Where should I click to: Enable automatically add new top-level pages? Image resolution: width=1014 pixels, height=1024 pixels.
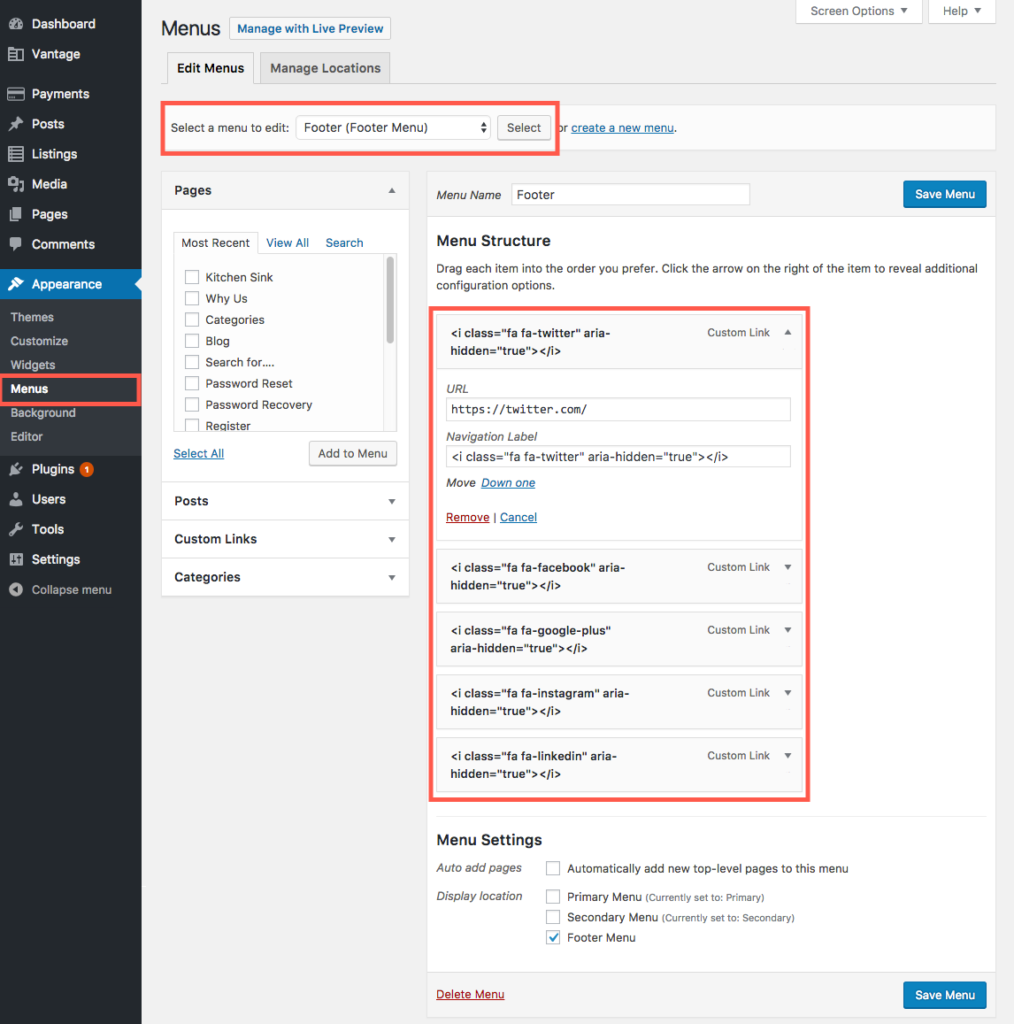click(553, 868)
